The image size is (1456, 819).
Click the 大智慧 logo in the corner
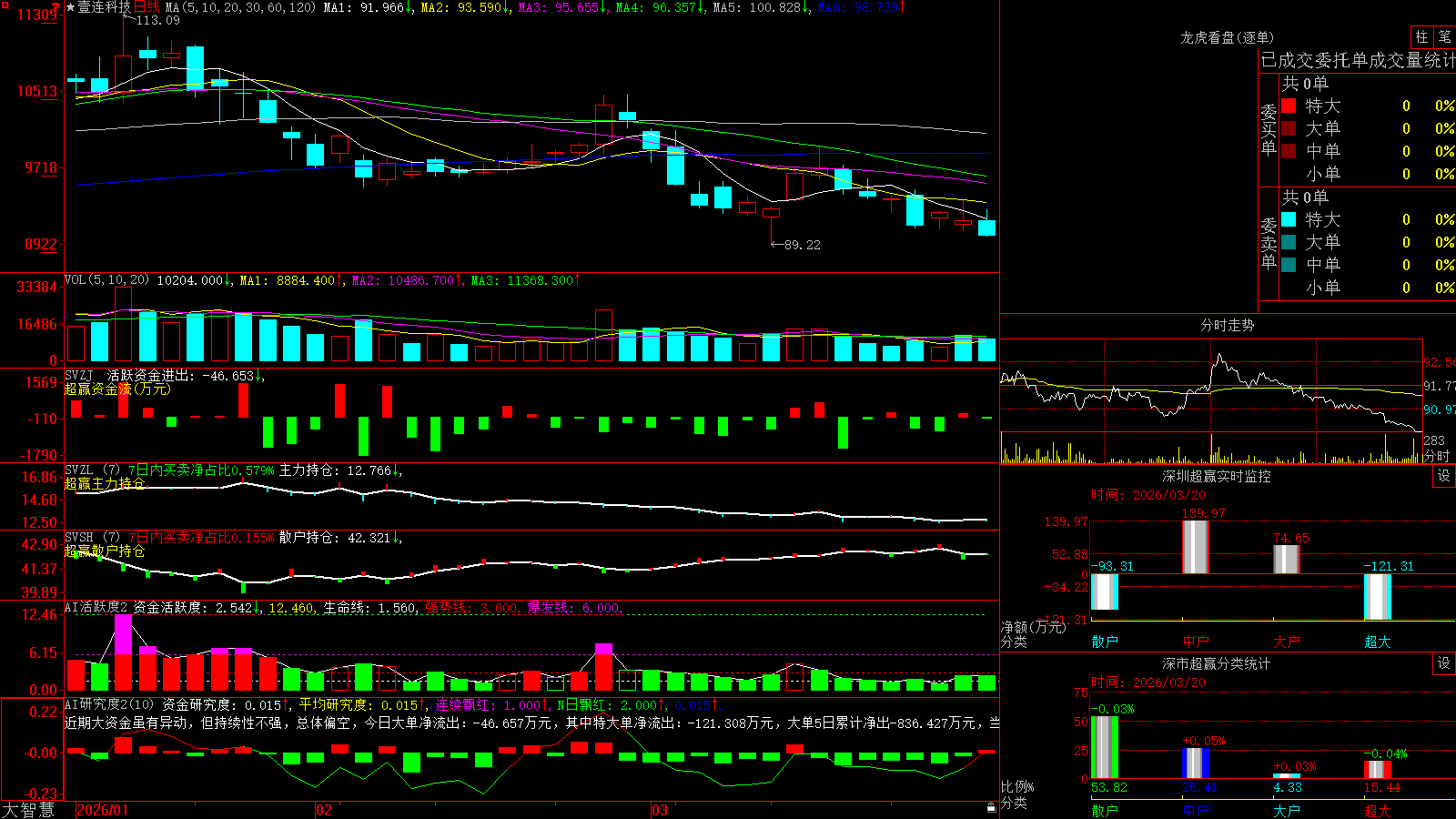[28, 810]
